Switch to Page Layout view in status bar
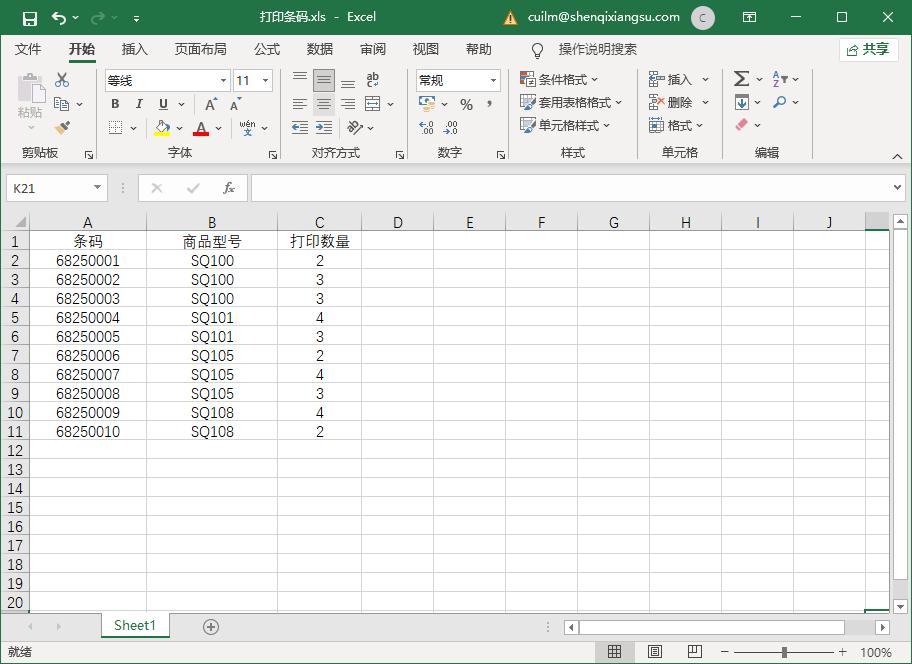 655,652
